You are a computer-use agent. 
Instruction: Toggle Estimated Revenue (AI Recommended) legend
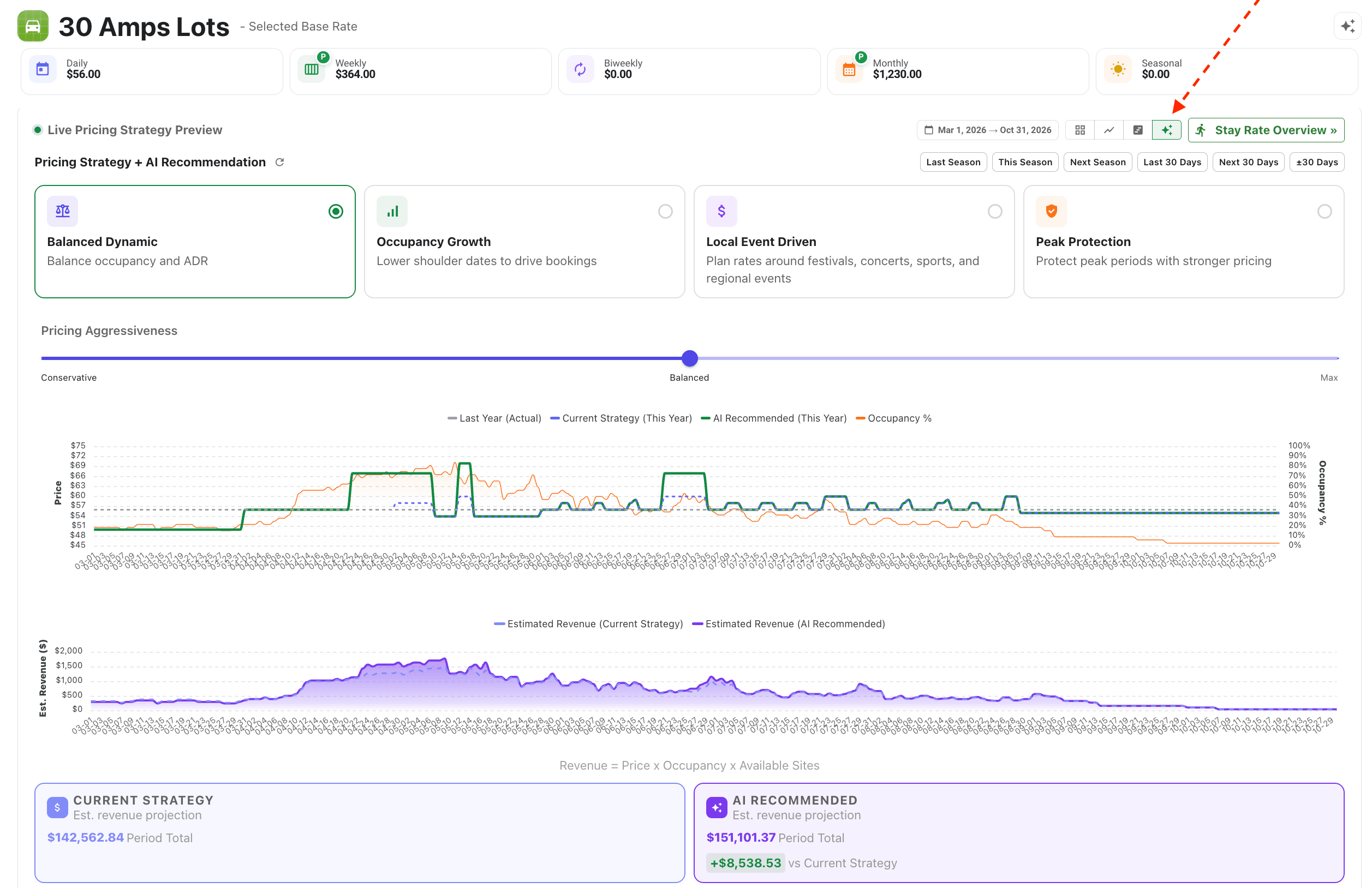click(x=789, y=624)
